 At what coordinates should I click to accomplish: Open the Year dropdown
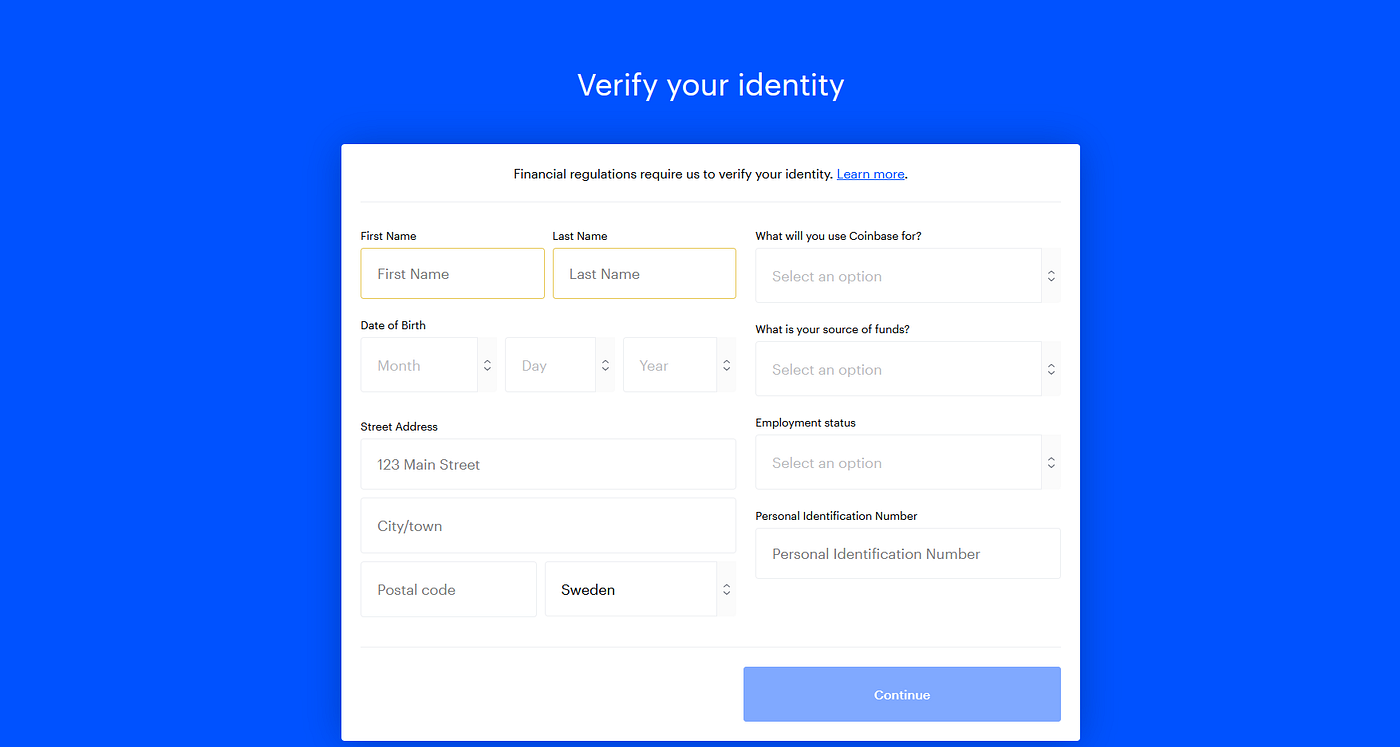click(x=679, y=365)
